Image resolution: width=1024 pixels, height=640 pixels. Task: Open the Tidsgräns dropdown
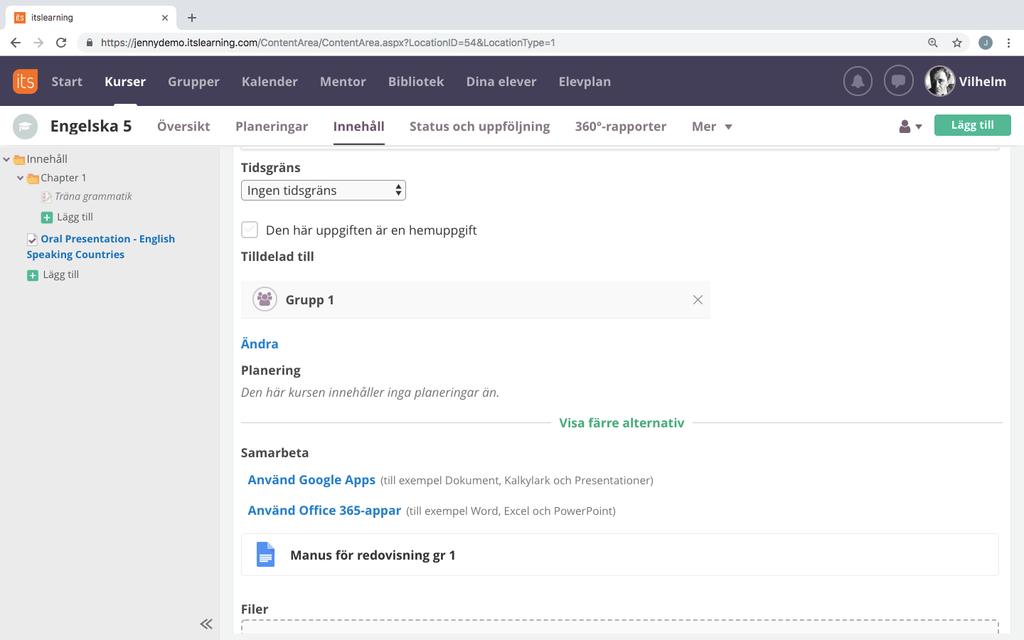pos(323,191)
